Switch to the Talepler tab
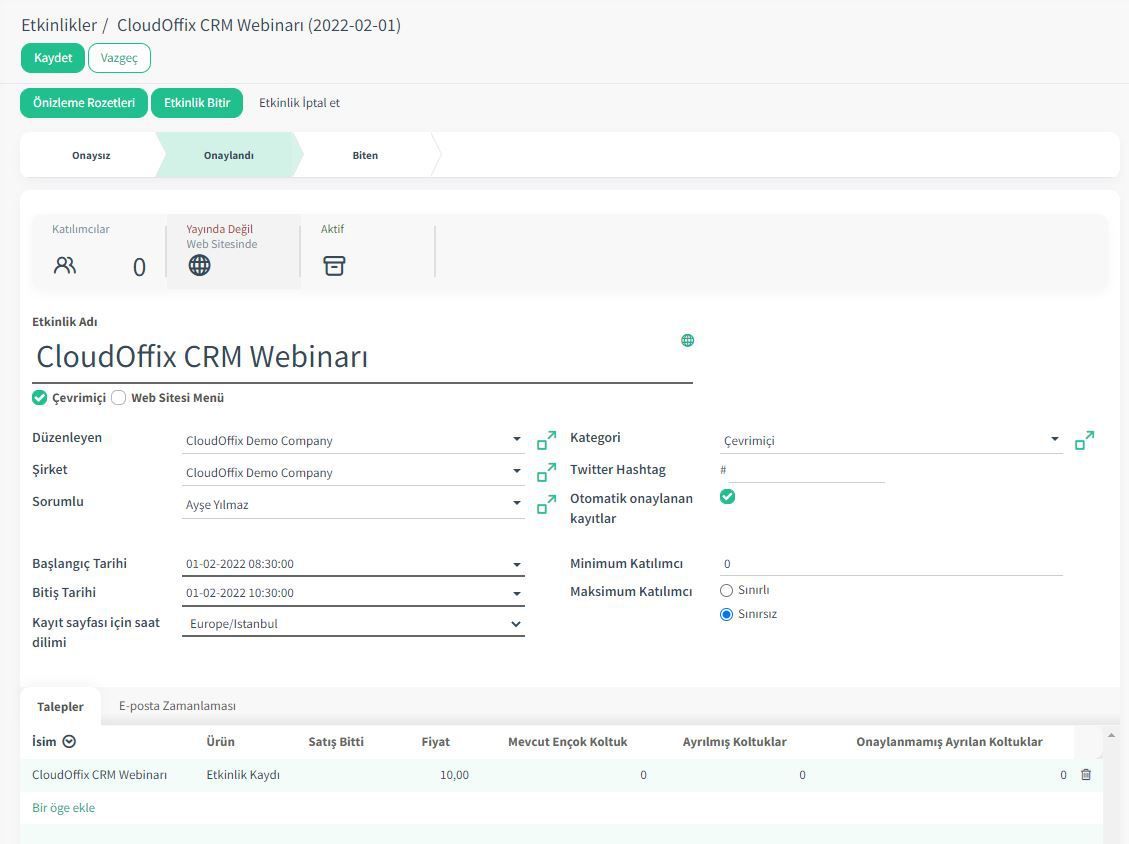The height and width of the screenshot is (844, 1129). tap(60, 706)
